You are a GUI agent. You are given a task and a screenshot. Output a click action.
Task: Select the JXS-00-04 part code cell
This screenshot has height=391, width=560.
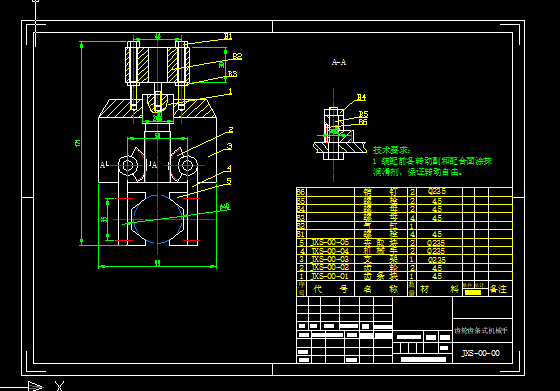[330, 251]
